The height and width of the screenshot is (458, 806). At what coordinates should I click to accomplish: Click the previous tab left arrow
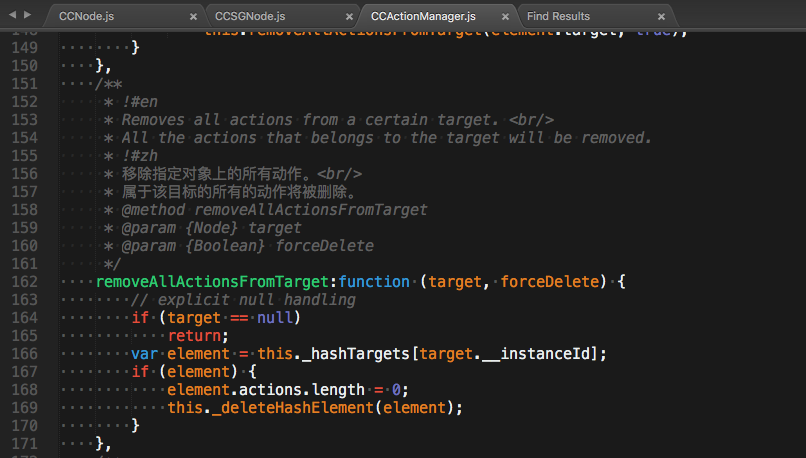13,16
